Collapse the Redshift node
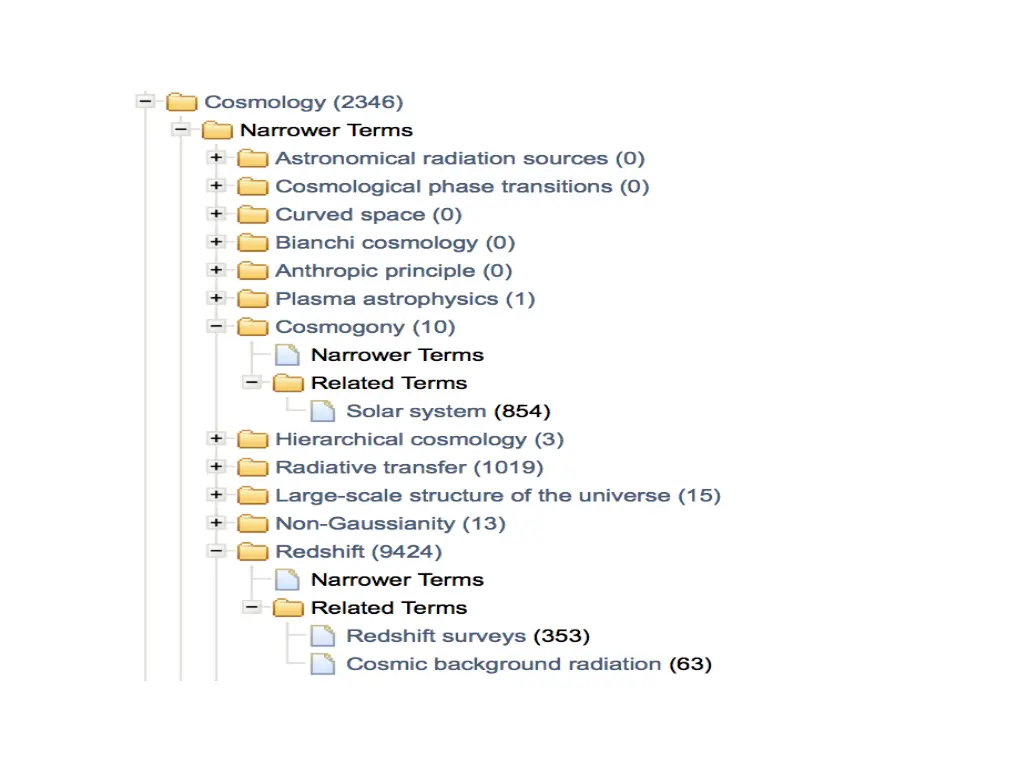The width and height of the screenshot is (1024, 768). (x=216, y=551)
